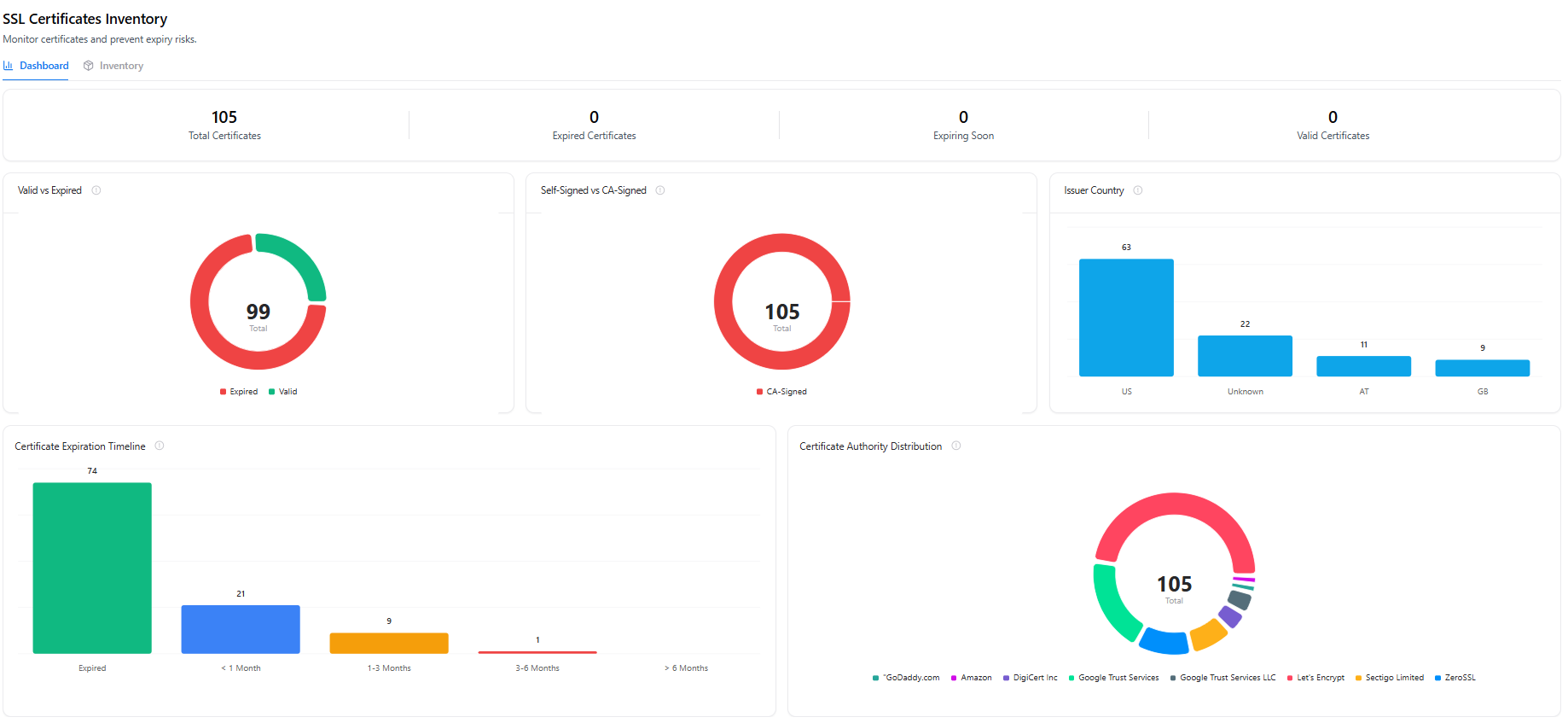Switch to the Inventory tab
This screenshot has width=1568, height=723.
click(120, 66)
